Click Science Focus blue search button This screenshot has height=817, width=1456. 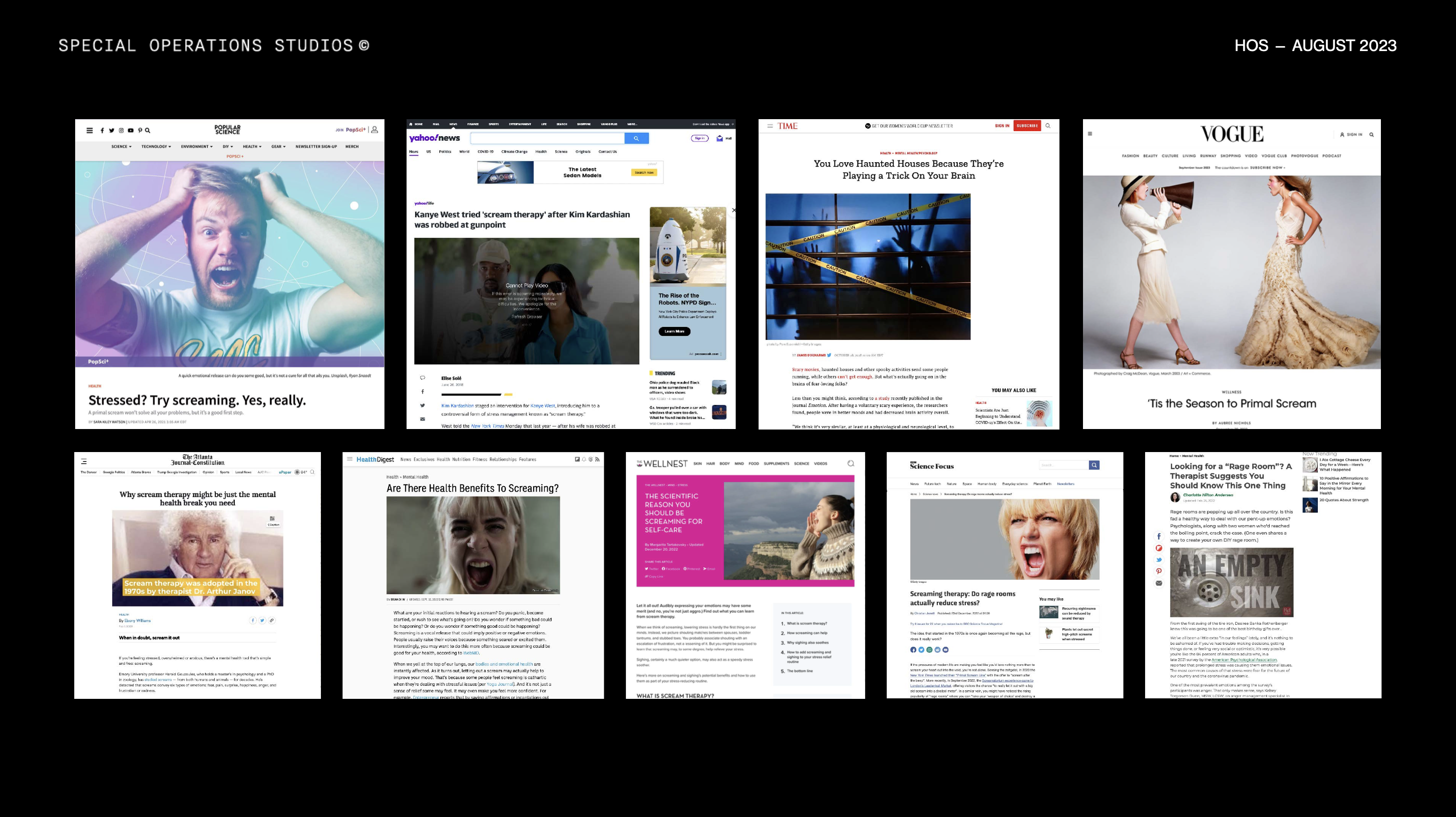point(1095,465)
